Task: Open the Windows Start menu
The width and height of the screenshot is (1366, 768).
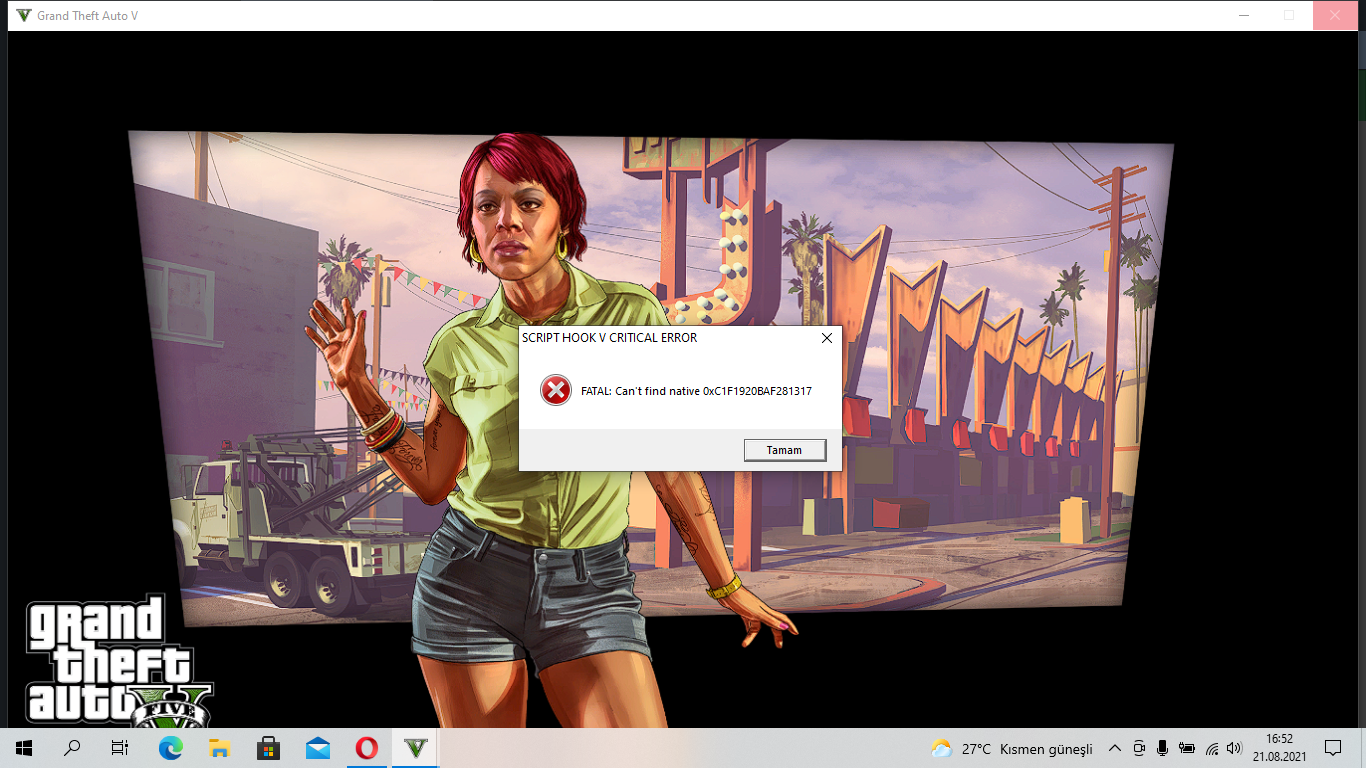Action: (24, 748)
